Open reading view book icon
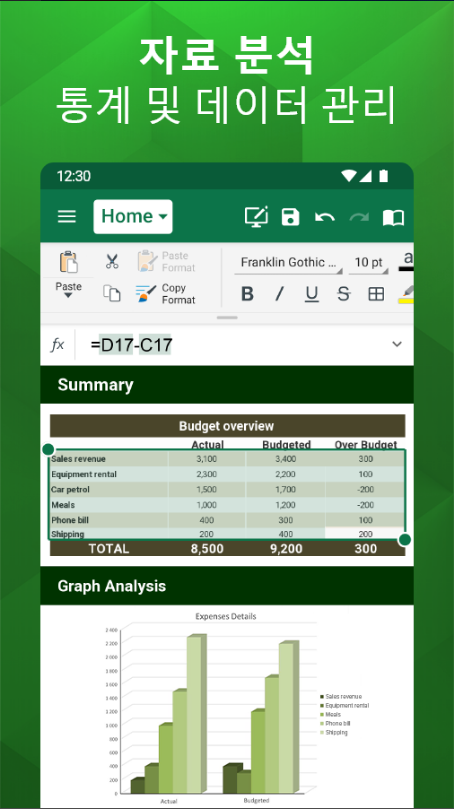This screenshot has width=454, height=809. (393, 217)
